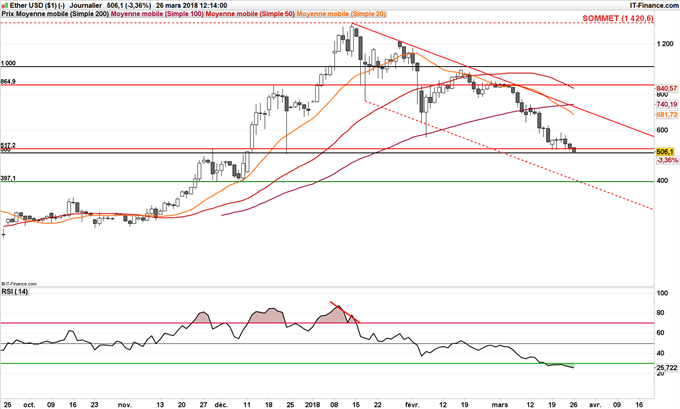Click the 1 000 horizontal level label

tap(8, 63)
